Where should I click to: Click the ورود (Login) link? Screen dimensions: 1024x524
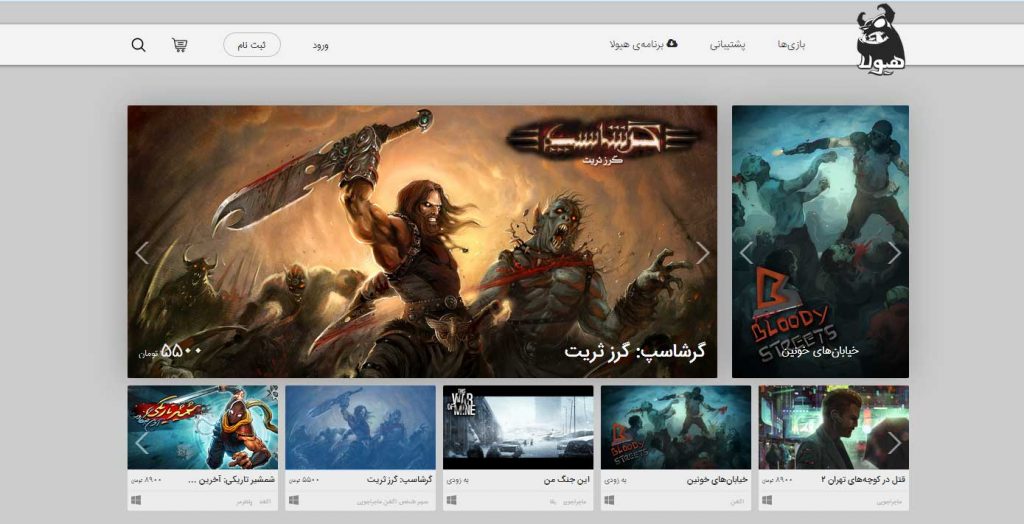320,45
